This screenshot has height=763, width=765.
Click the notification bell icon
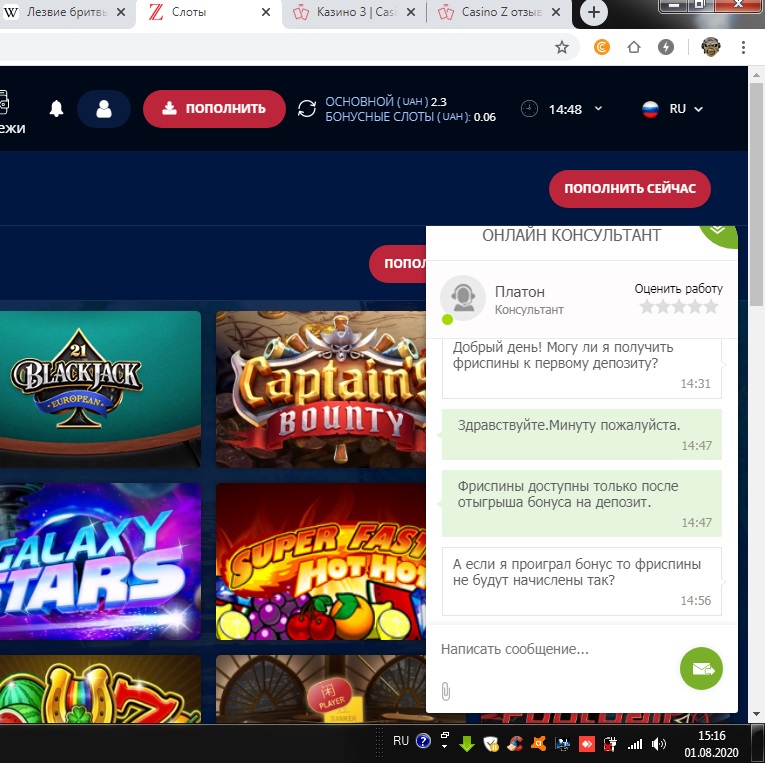point(57,108)
